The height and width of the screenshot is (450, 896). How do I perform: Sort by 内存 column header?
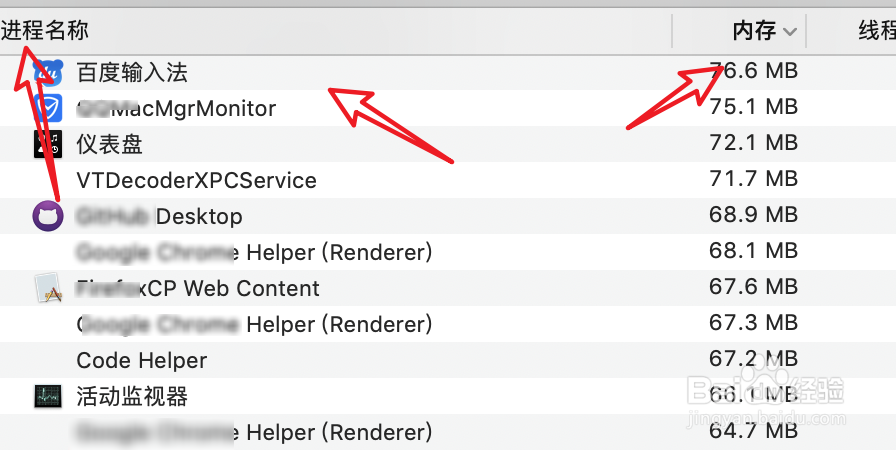pyautogui.click(x=754, y=31)
